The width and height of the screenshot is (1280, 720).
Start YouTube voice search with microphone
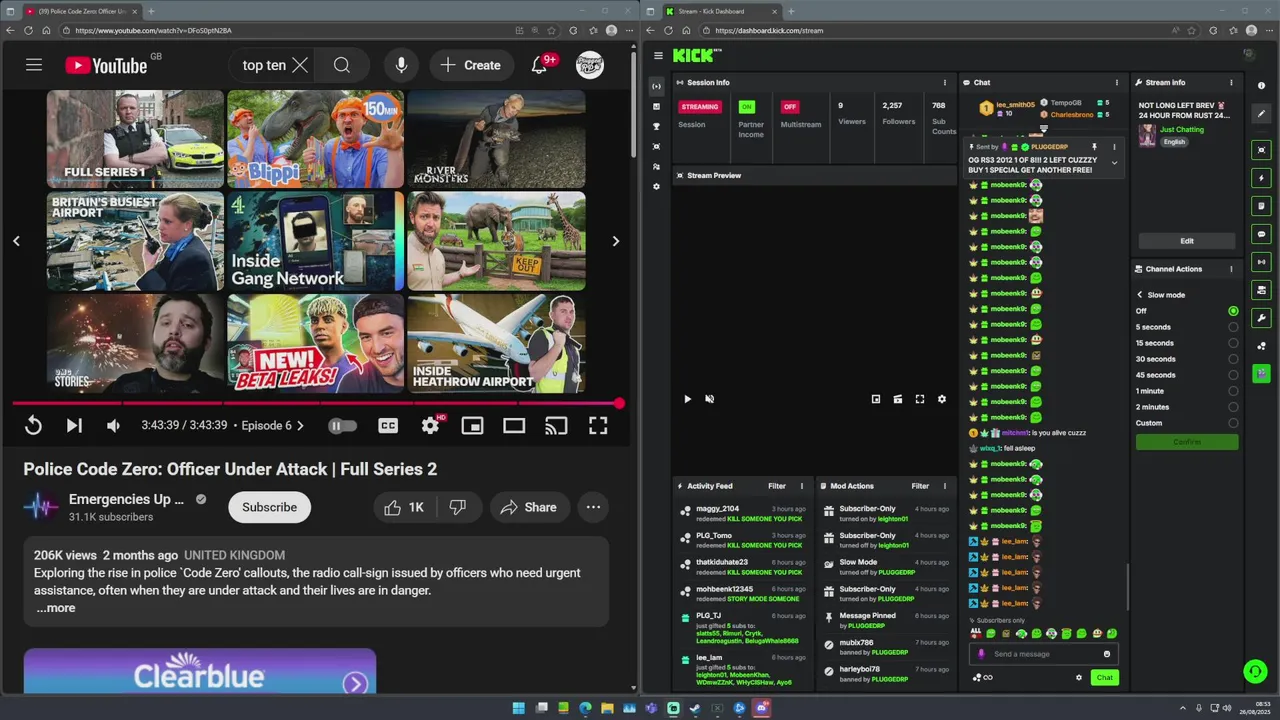coord(401,65)
